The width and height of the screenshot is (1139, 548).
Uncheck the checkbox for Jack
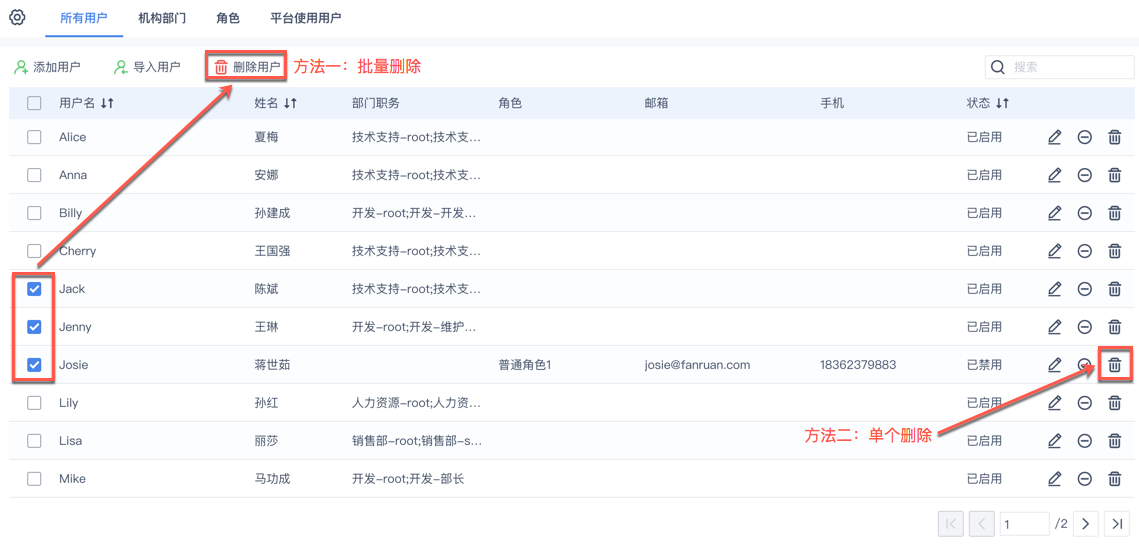click(34, 289)
